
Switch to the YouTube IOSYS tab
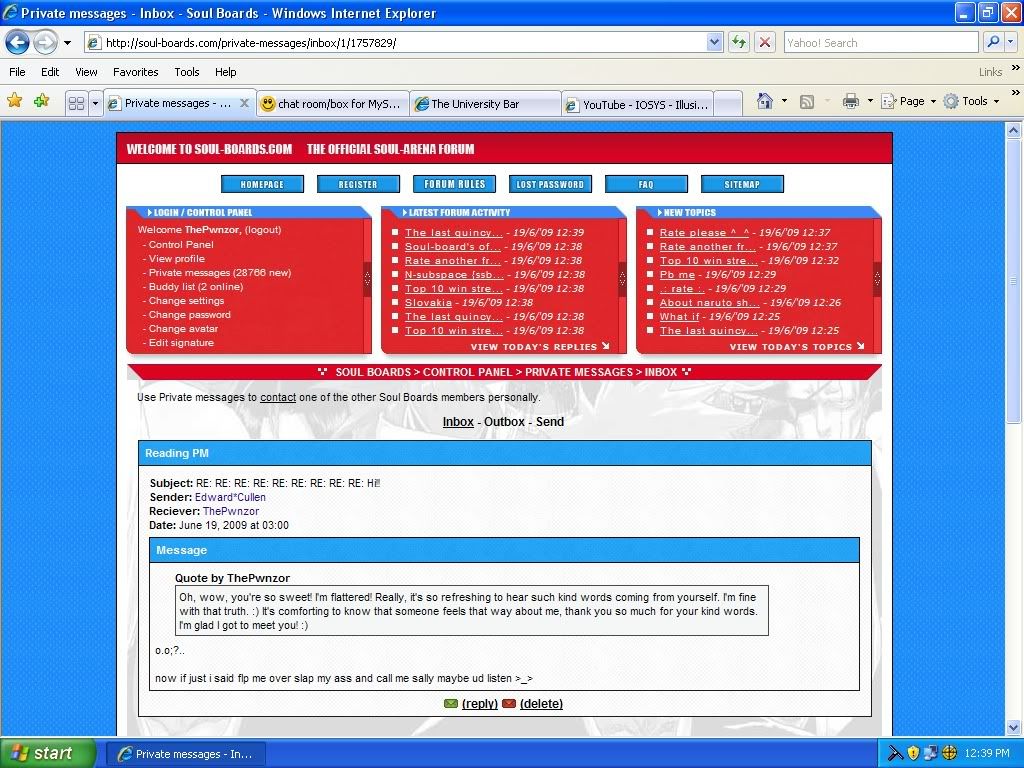pyautogui.click(x=638, y=104)
